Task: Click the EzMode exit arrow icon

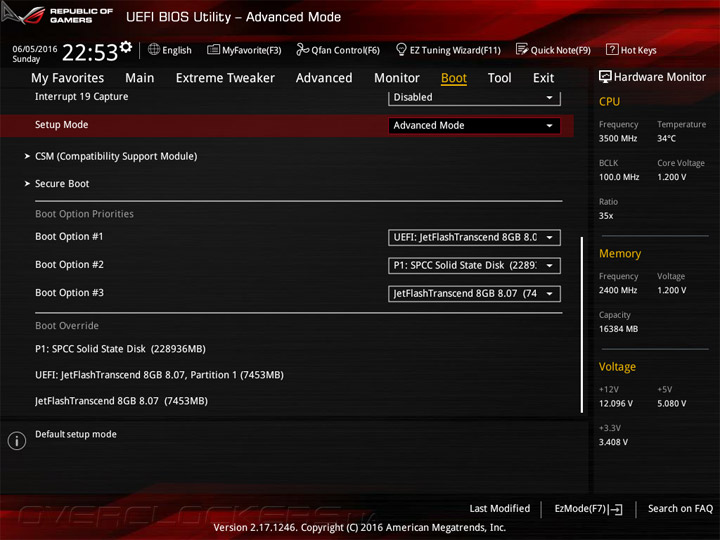Action: (x=615, y=509)
